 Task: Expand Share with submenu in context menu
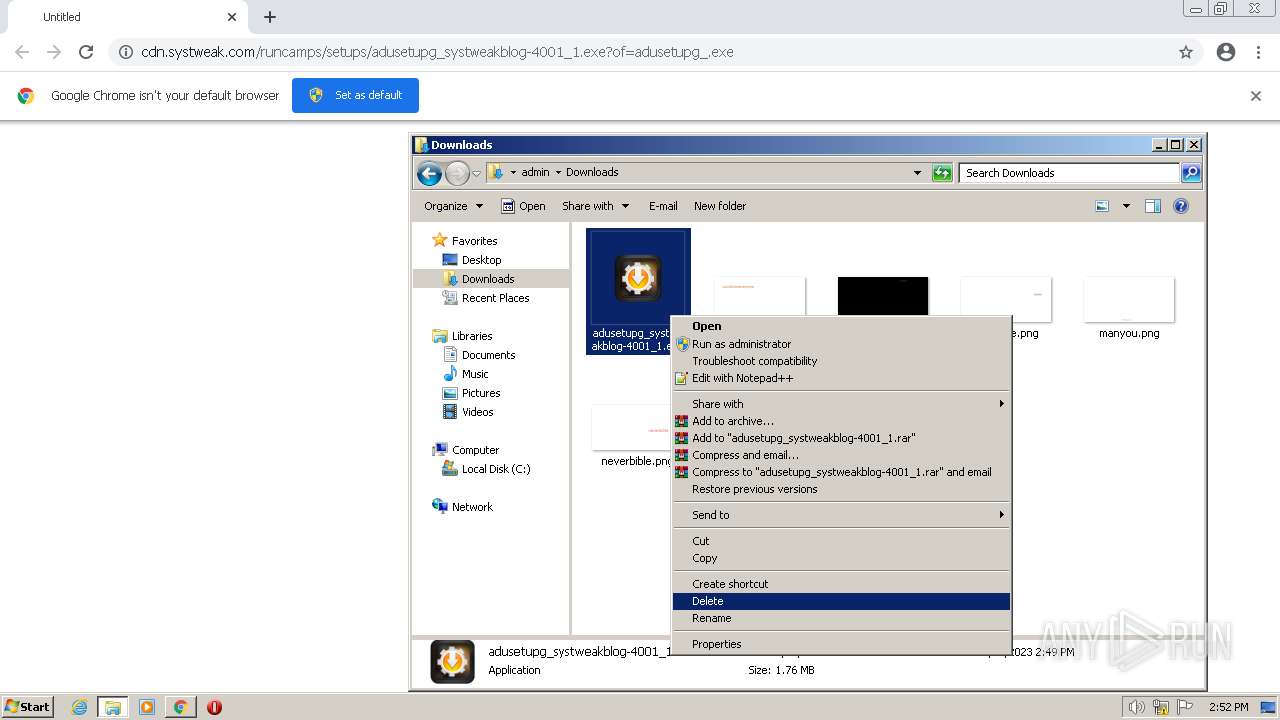click(x=841, y=404)
